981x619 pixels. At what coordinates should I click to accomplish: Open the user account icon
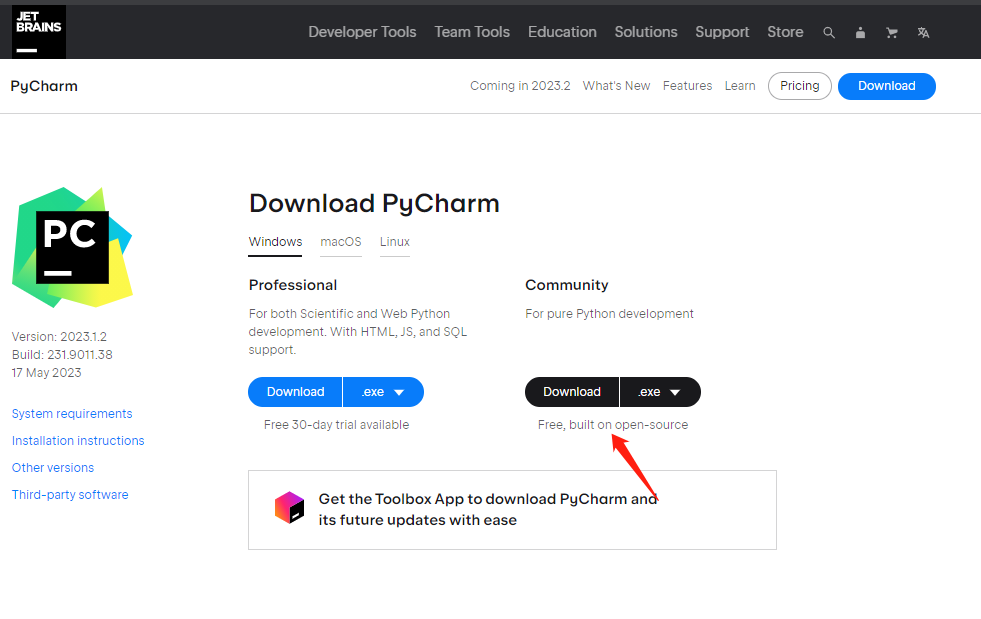click(860, 32)
